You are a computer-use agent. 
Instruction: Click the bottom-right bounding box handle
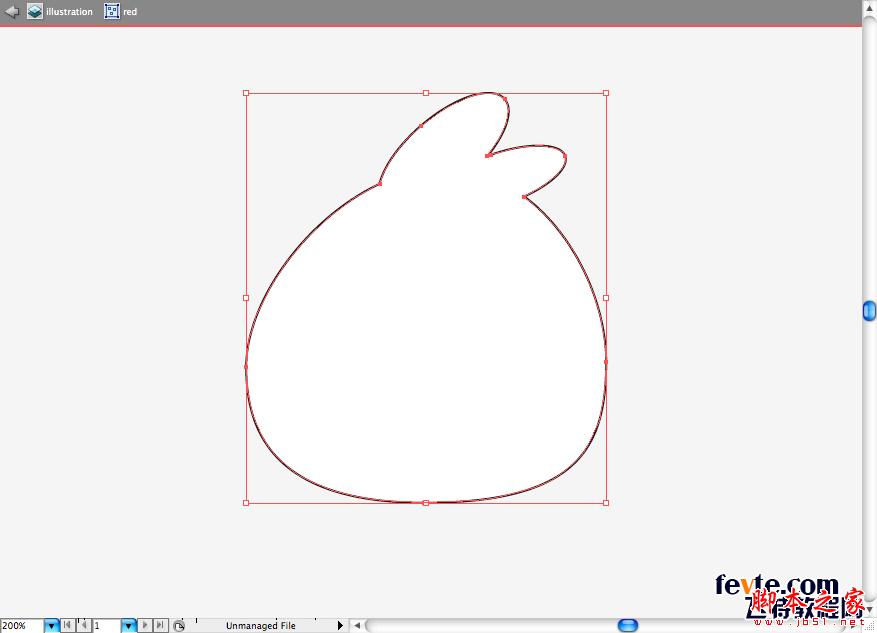(x=606, y=503)
